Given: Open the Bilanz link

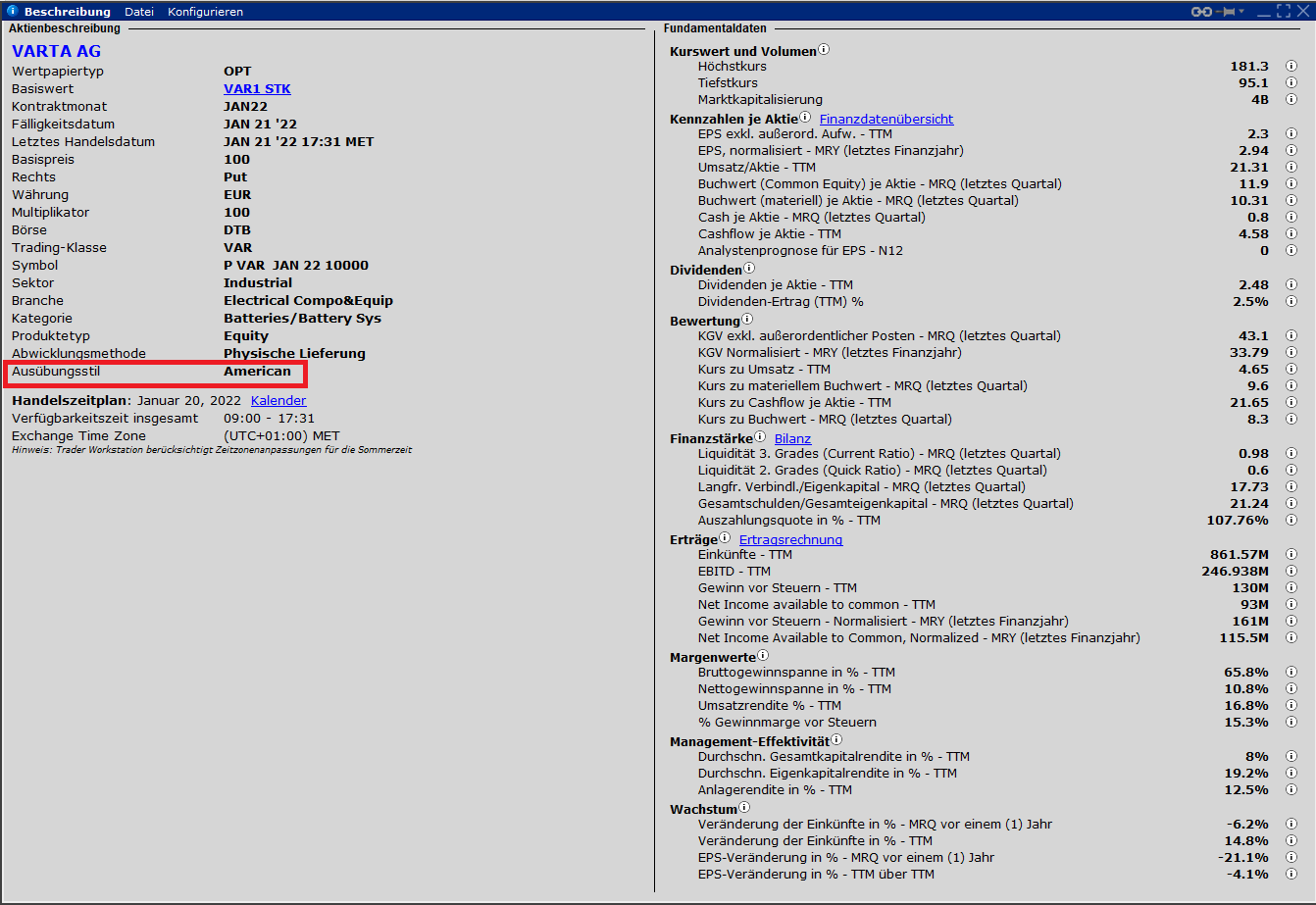Looking at the screenshot, I should (x=793, y=438).
